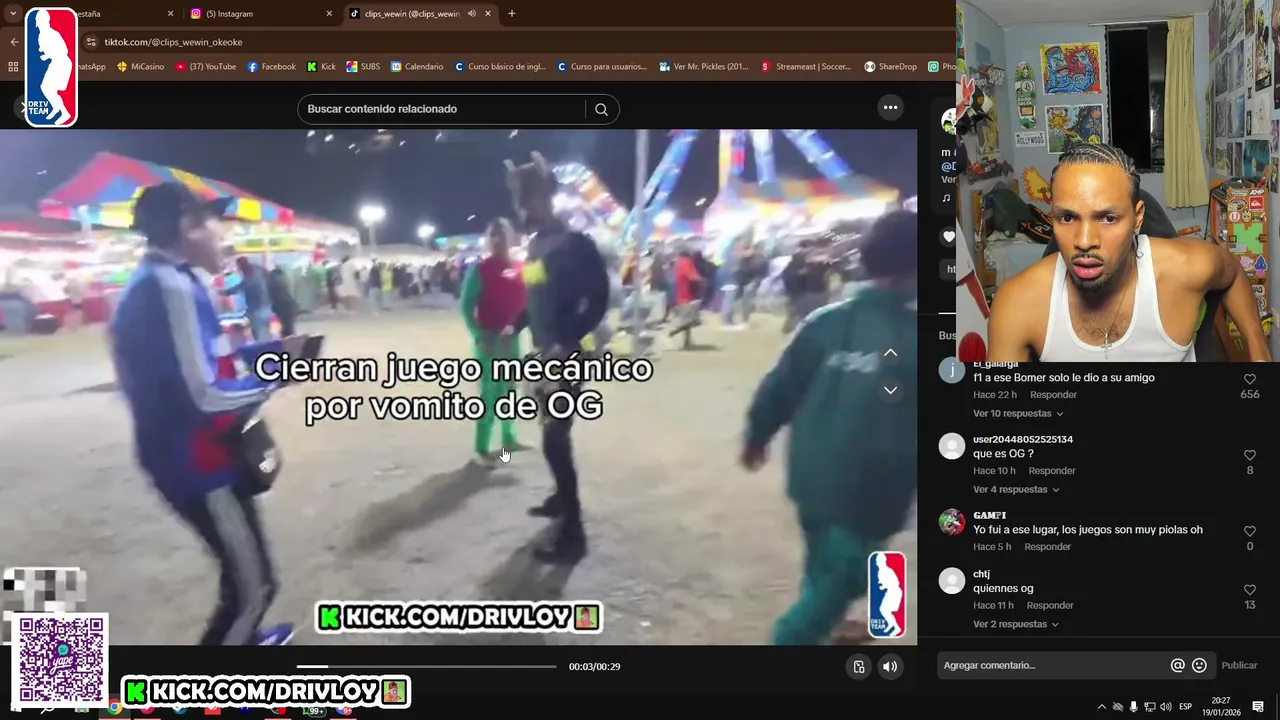Like the comment about 'juegos son muy piolas'

pyautogui.click(x=1250, y=532)
